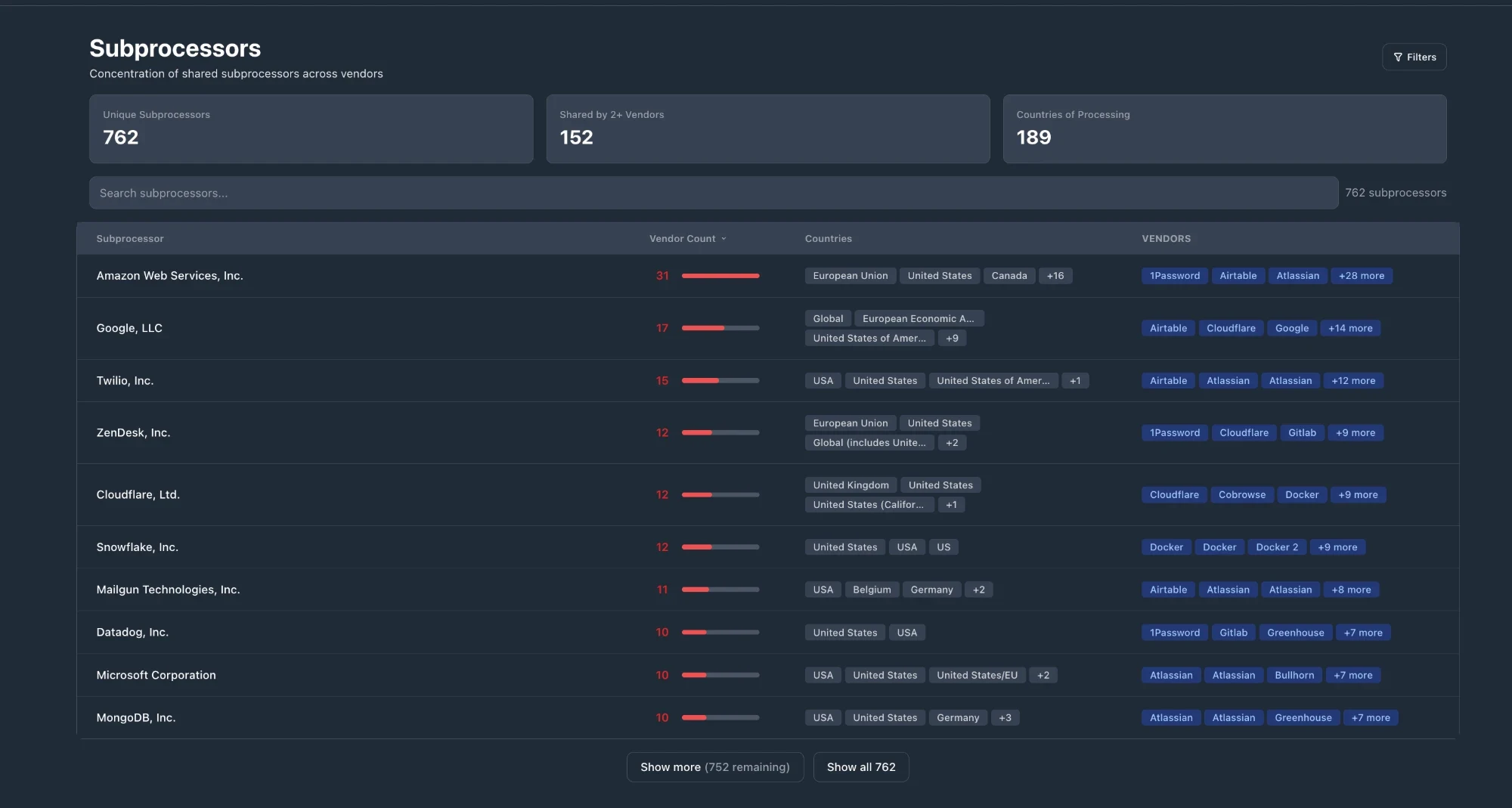The image size is (1512, 808).
Task: Open the Filters button
Action: click(x=1414, y=57)
